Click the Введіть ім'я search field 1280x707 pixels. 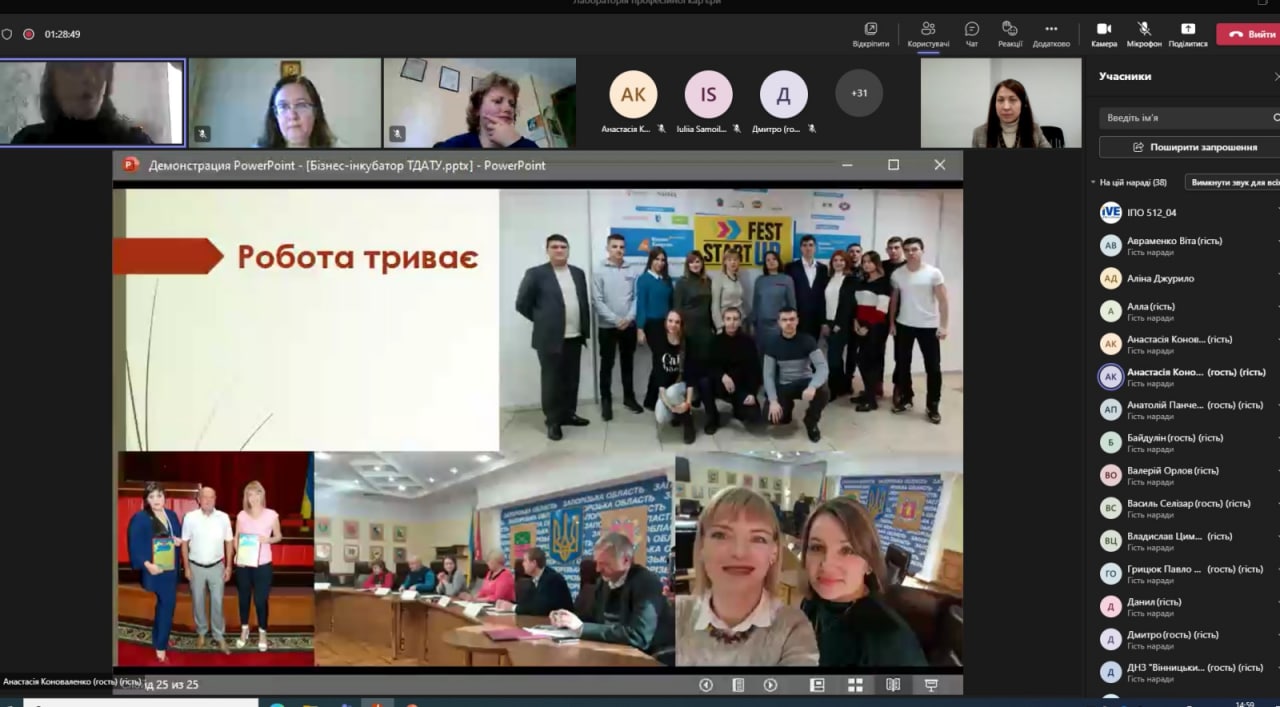point(1185,118)
